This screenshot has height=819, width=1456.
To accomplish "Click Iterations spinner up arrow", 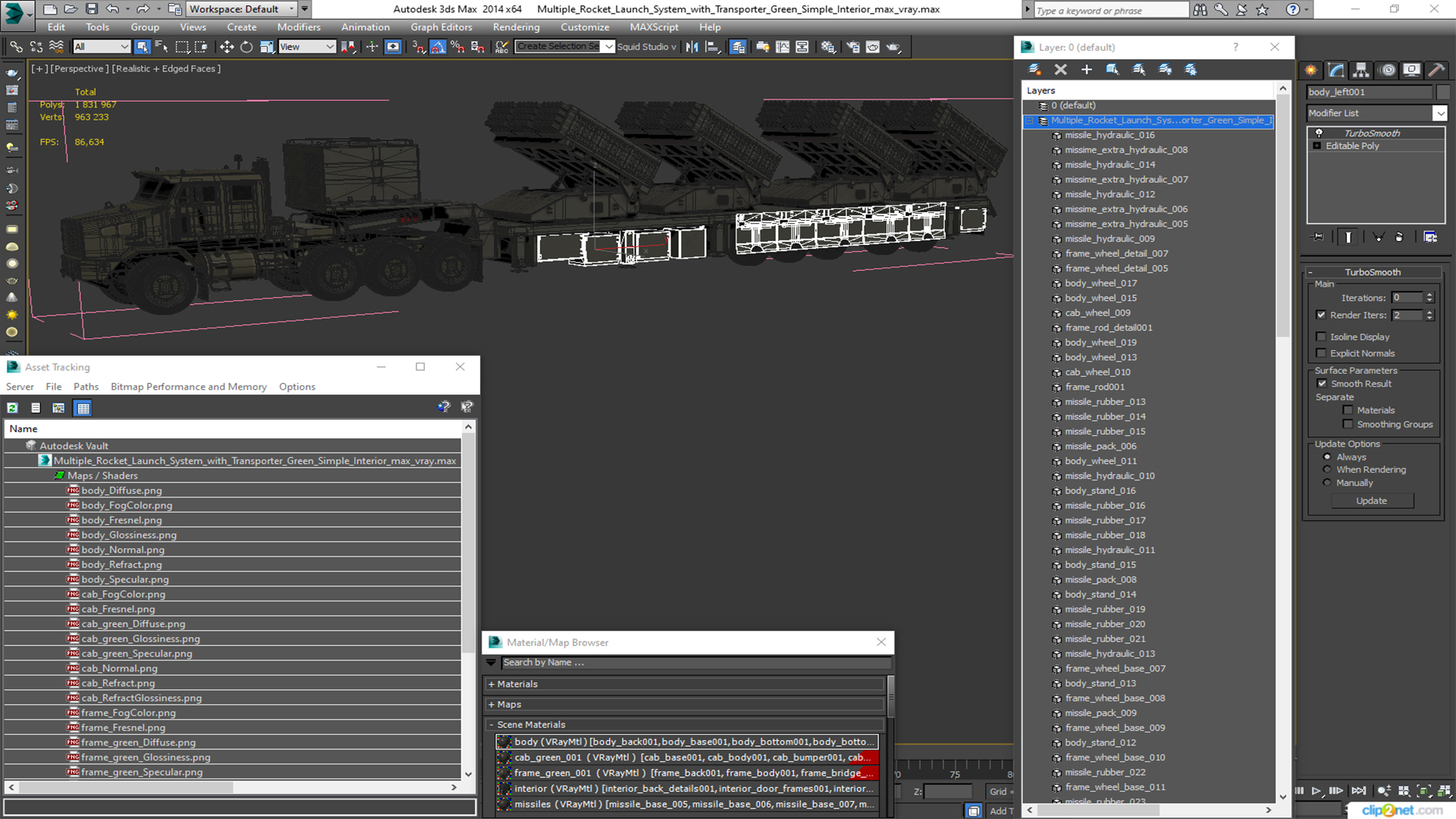I will (1429, 295).
